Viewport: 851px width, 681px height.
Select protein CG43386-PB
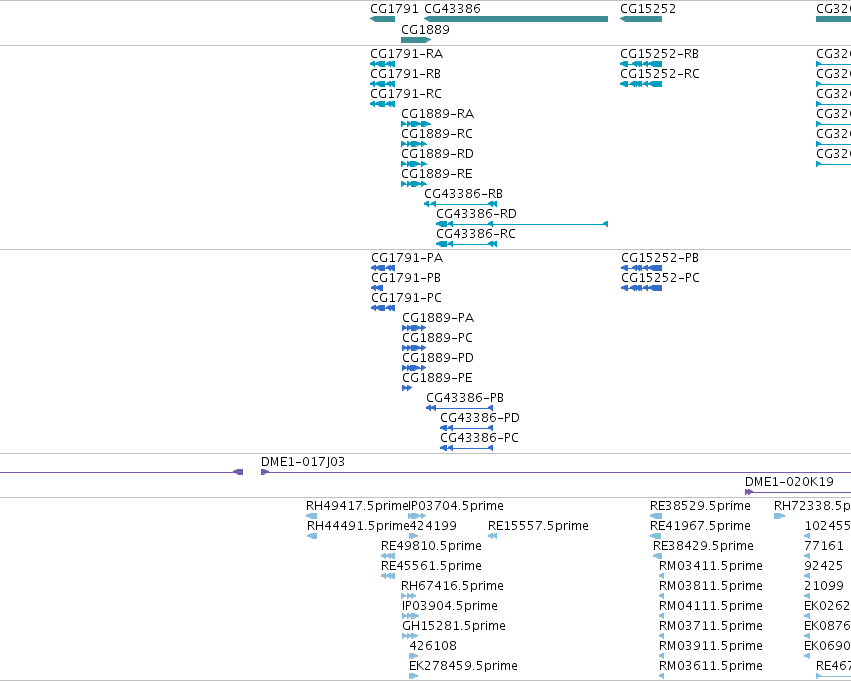click(x=465, y=398)
